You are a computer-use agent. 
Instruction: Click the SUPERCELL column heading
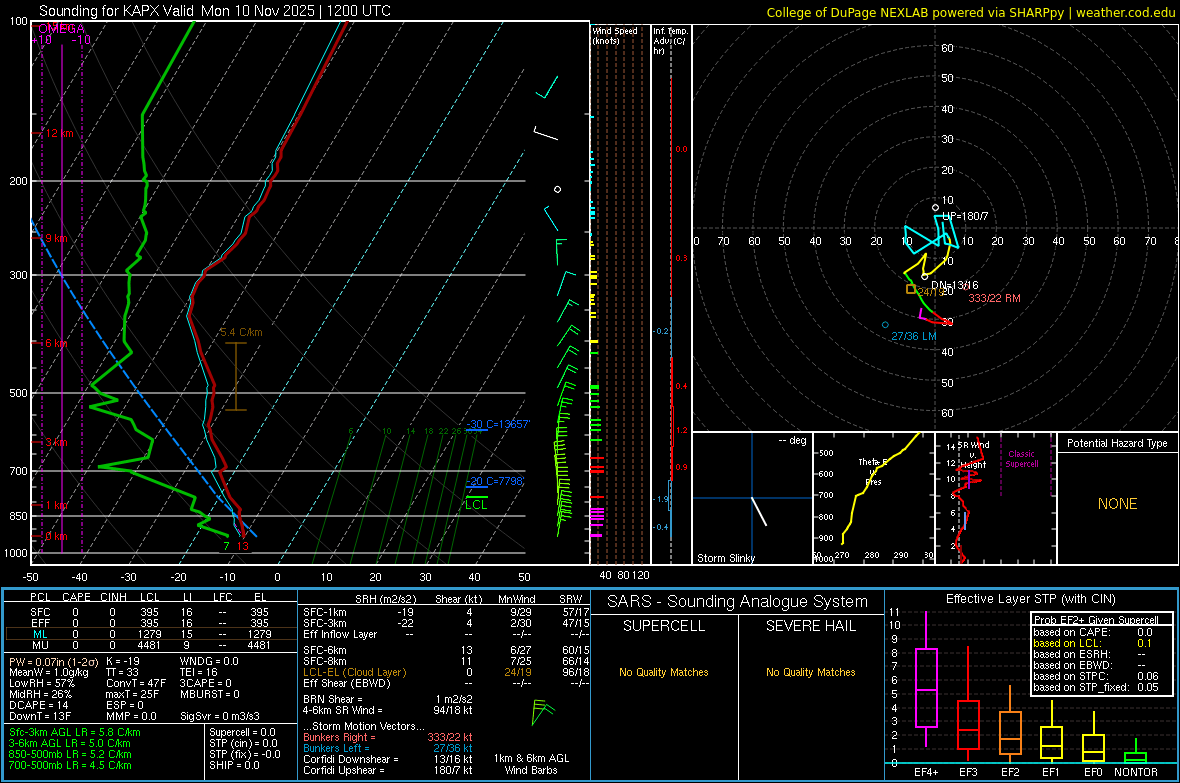664,626
